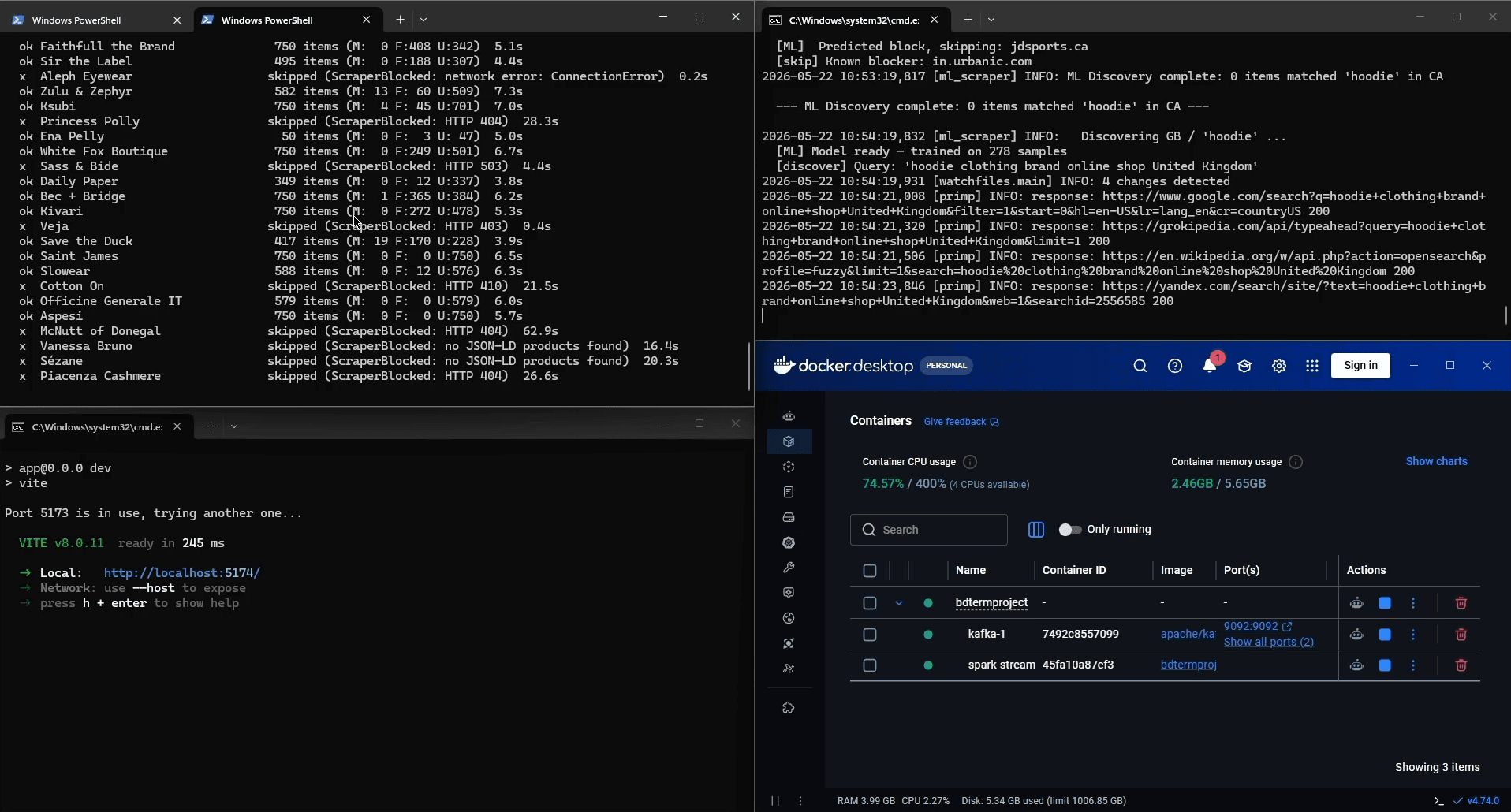Open Docker Learning center icon

coord(1244,366)
